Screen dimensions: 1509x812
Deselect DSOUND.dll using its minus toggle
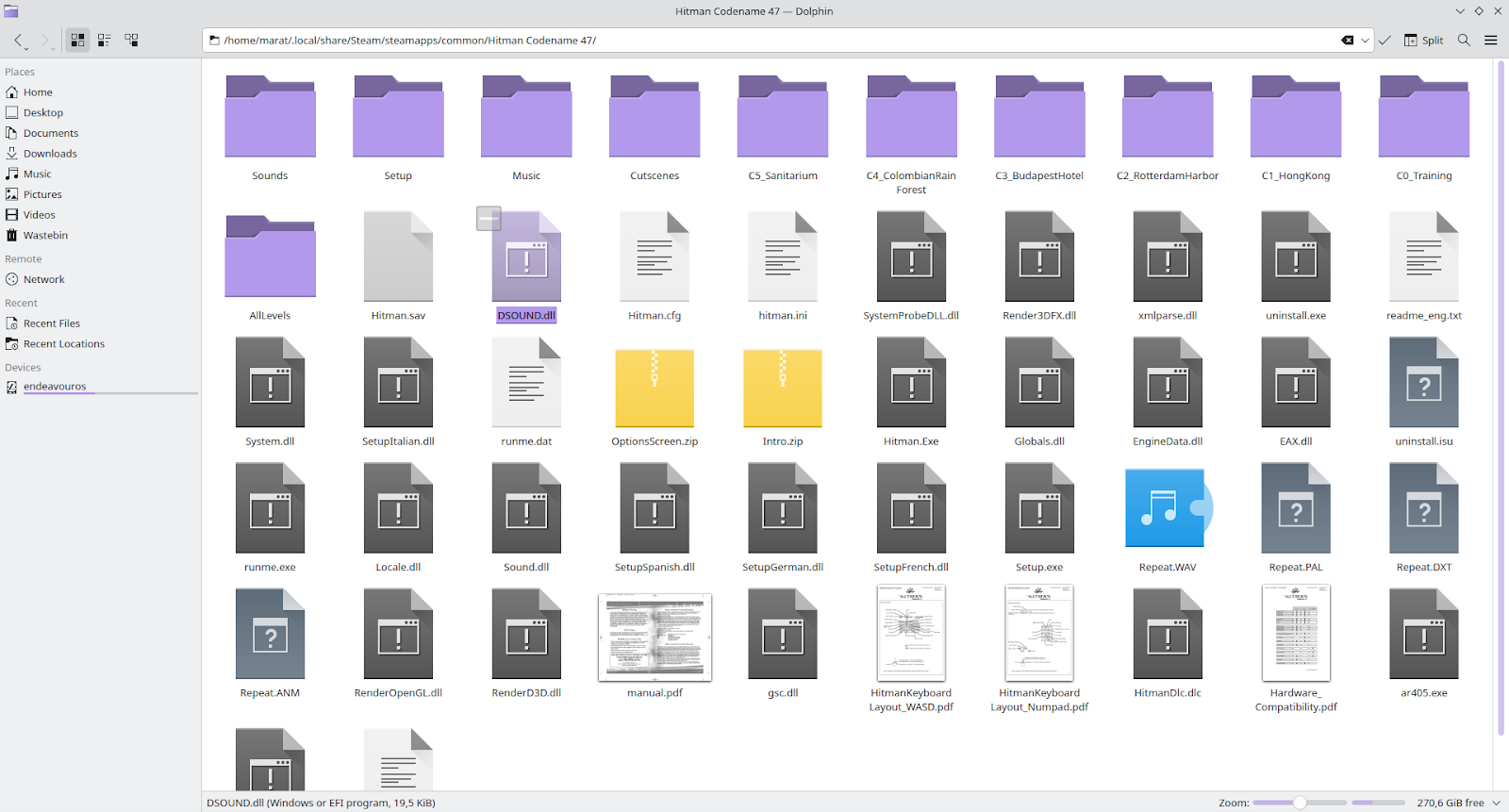489,219
